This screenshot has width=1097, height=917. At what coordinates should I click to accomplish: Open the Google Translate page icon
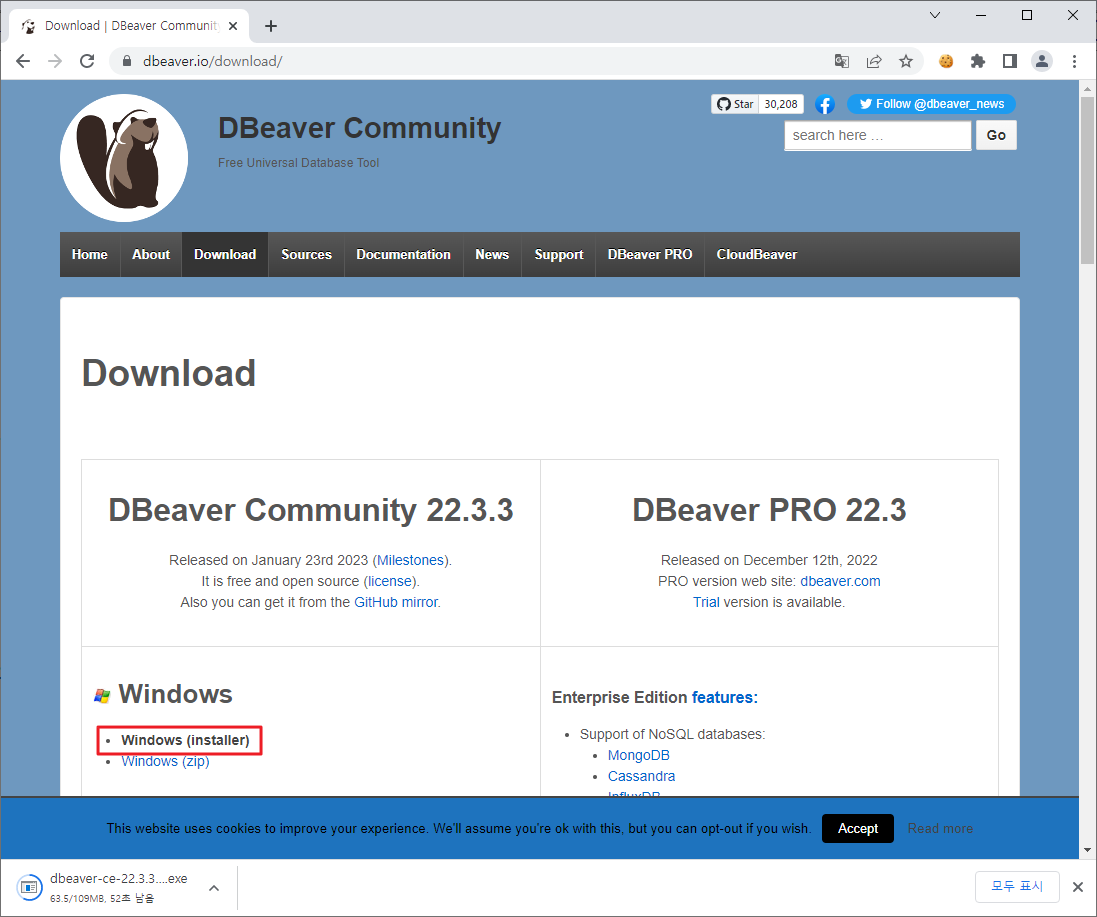click(x=842, y=62)
